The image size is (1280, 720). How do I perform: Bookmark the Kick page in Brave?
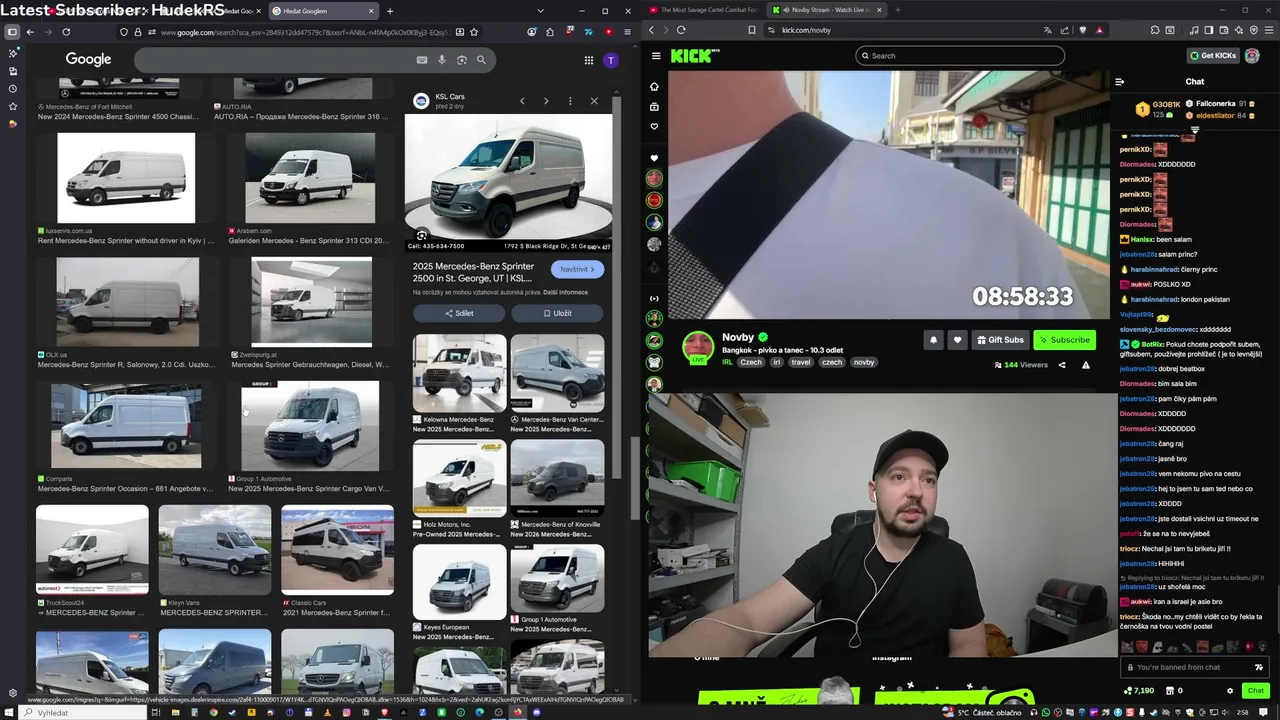[x=752, y=30]
